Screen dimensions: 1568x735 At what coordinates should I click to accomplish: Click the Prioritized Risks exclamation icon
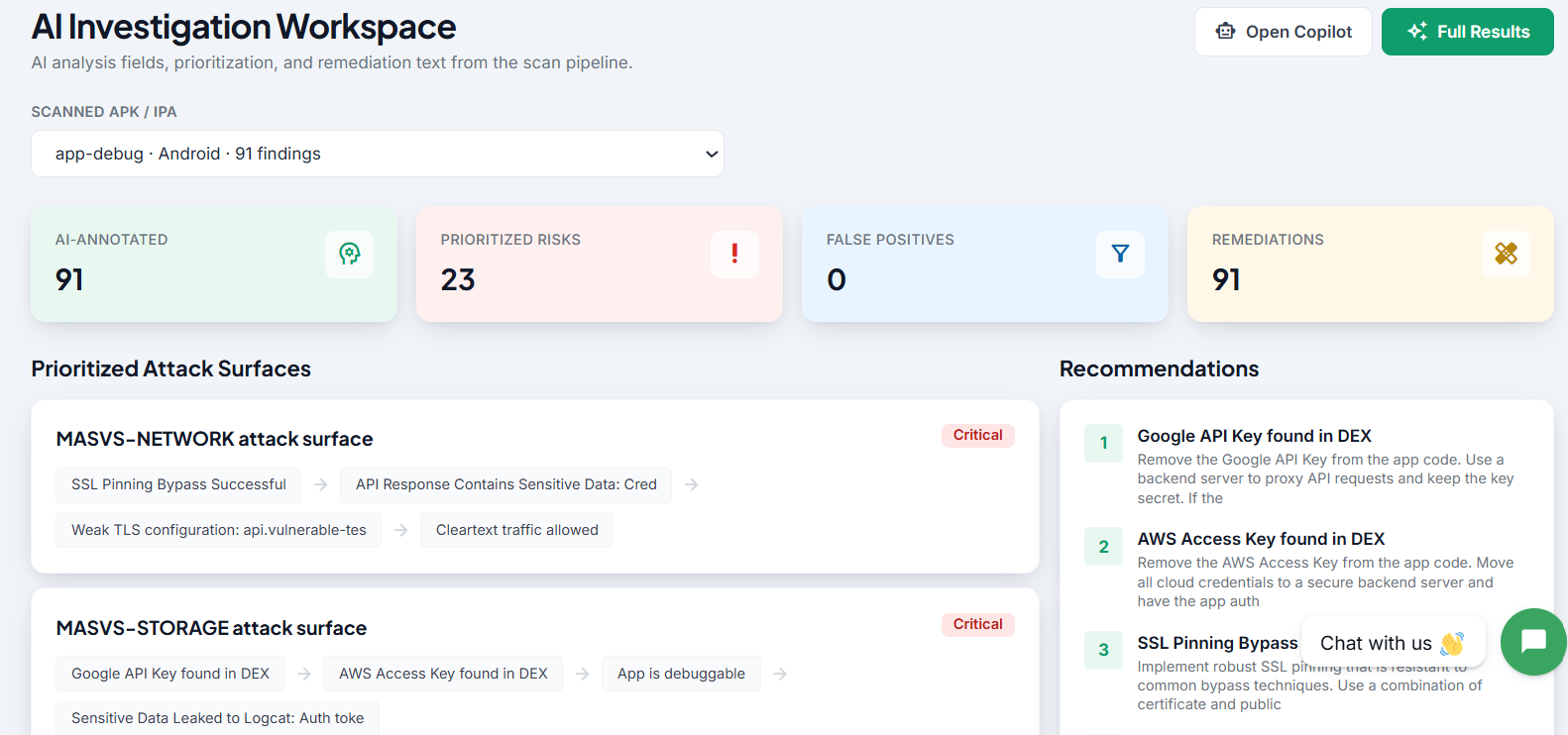pyautogui.click(x=734, y=254)
